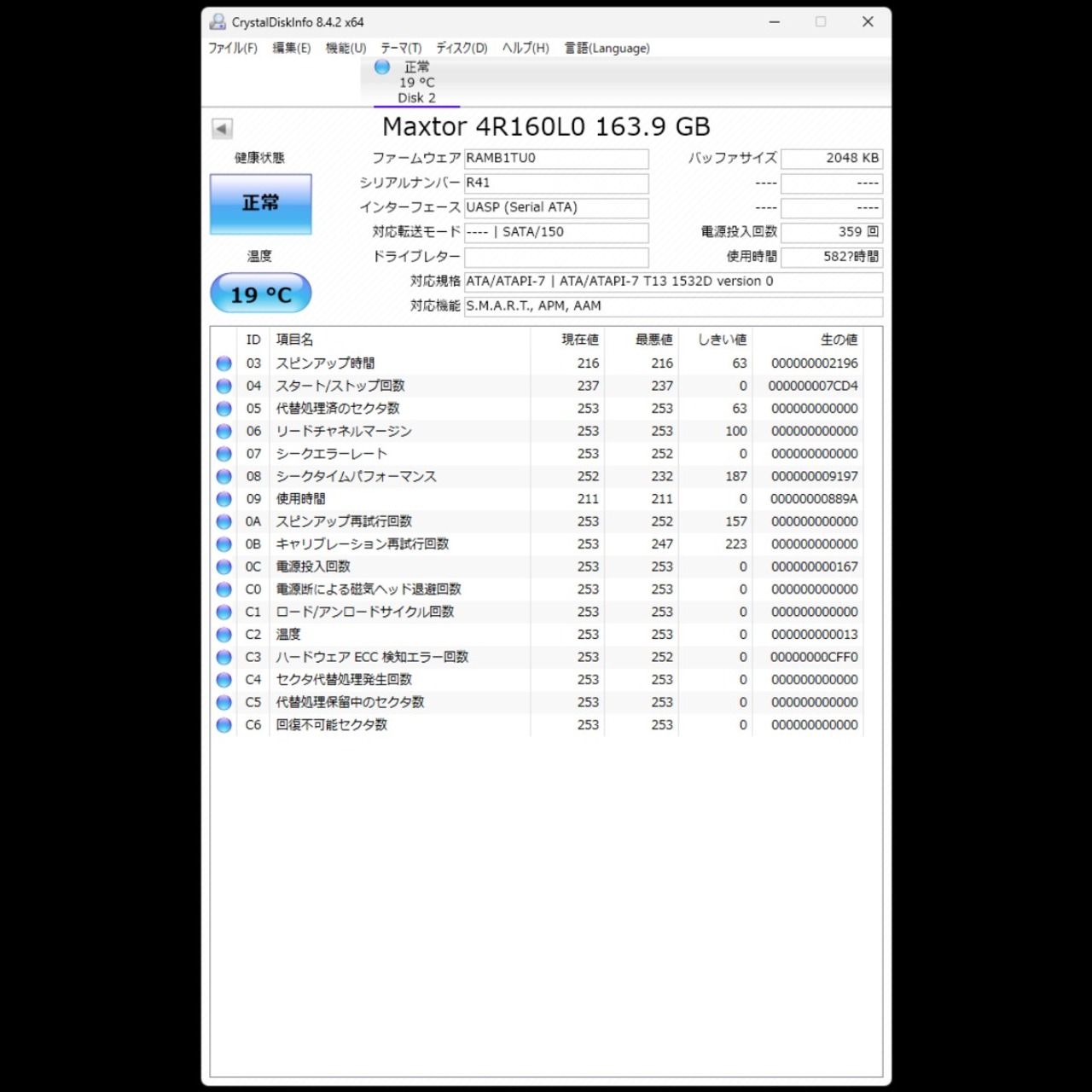Click the empty drive letter field
The height and width of the screenshot is (1092, 1092).
coord(556,258)
